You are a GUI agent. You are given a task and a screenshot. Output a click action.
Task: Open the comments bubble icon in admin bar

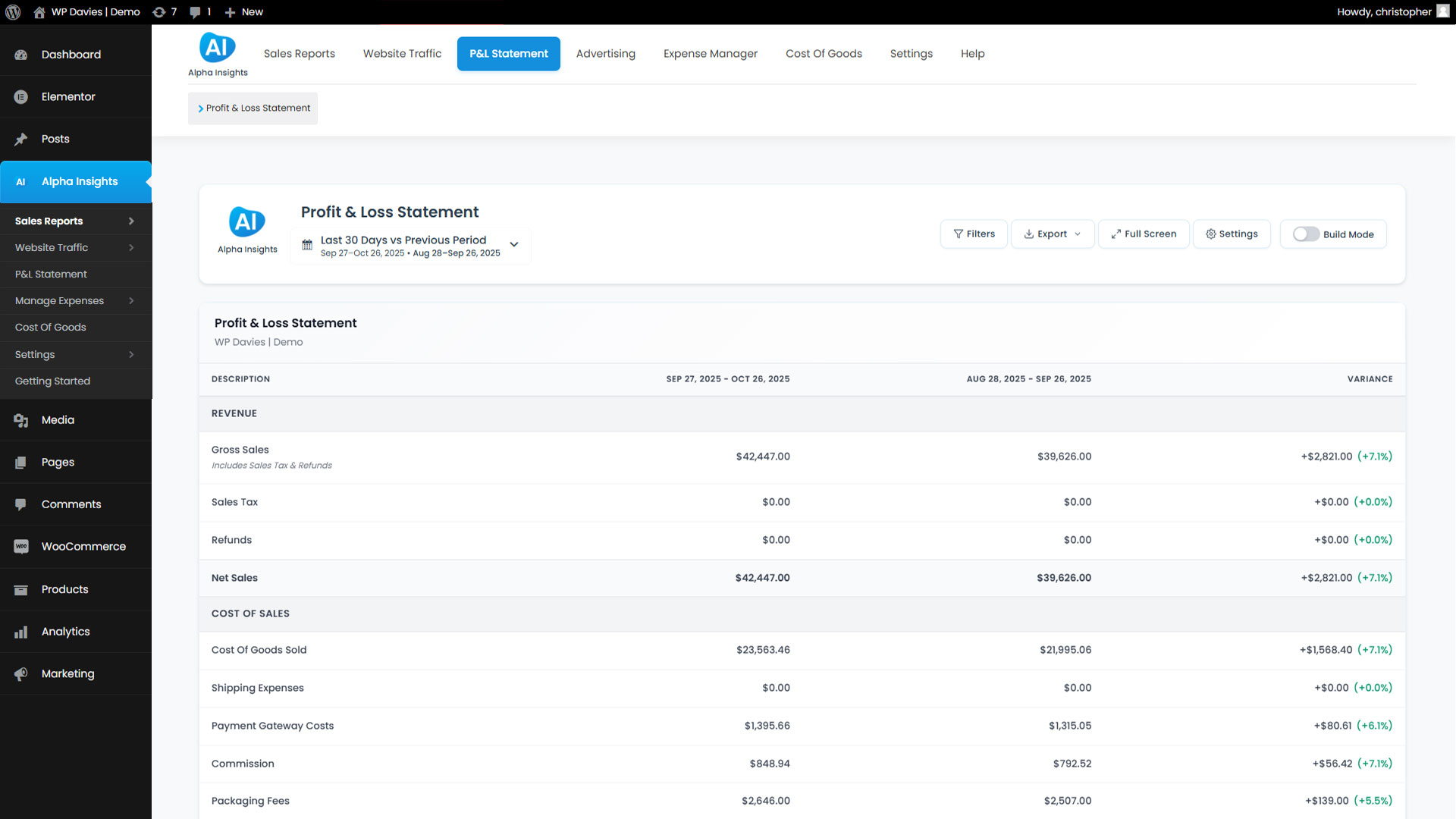point(196,12)
